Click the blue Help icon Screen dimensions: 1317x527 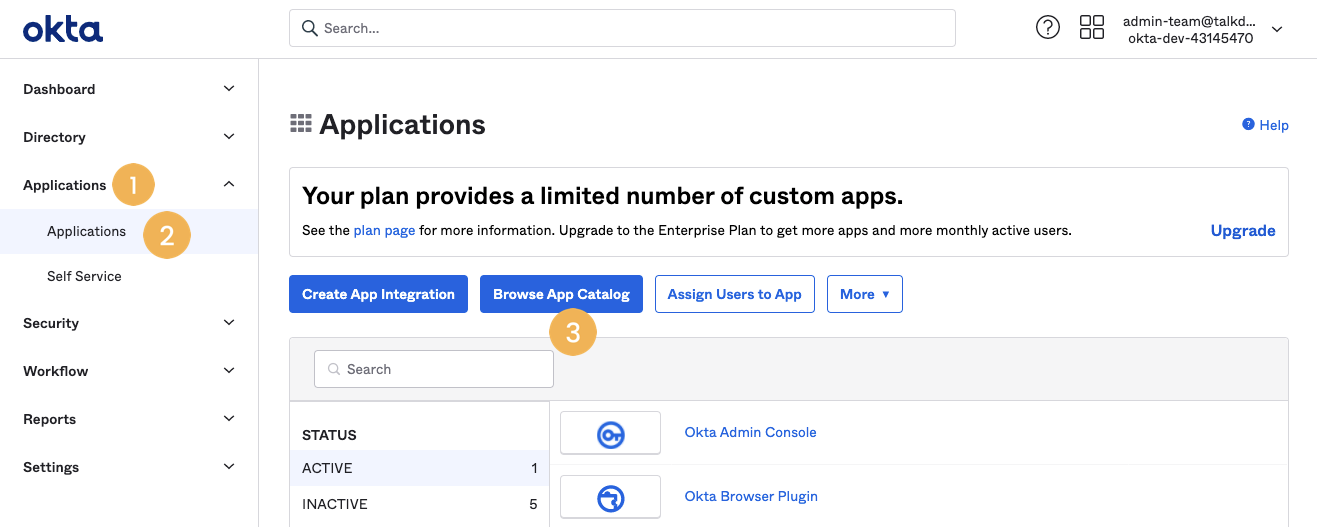click(x=1248, y=125)
